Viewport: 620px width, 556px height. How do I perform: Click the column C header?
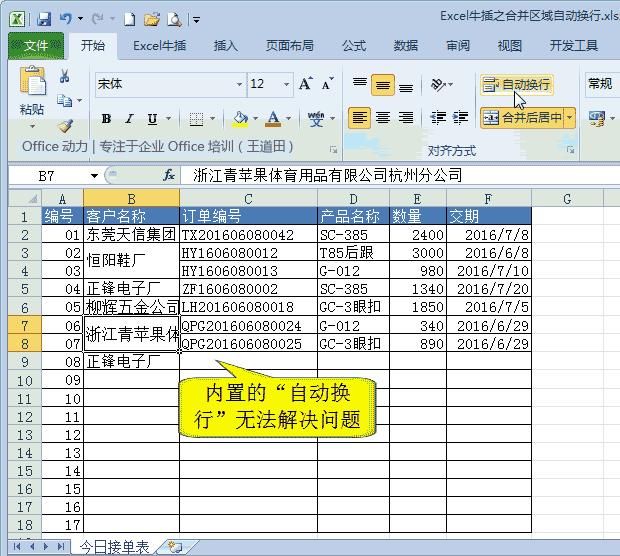pyautogui.click(x=248, y=199)
